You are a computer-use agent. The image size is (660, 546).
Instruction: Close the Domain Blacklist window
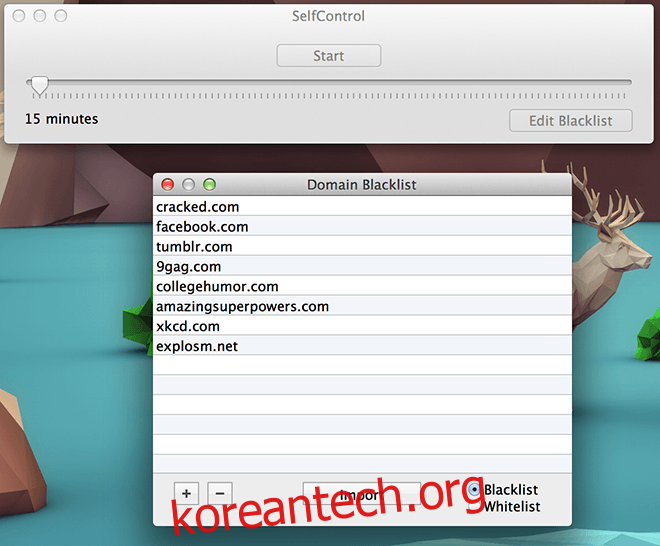pyautogui.click(x=168, y=184)
